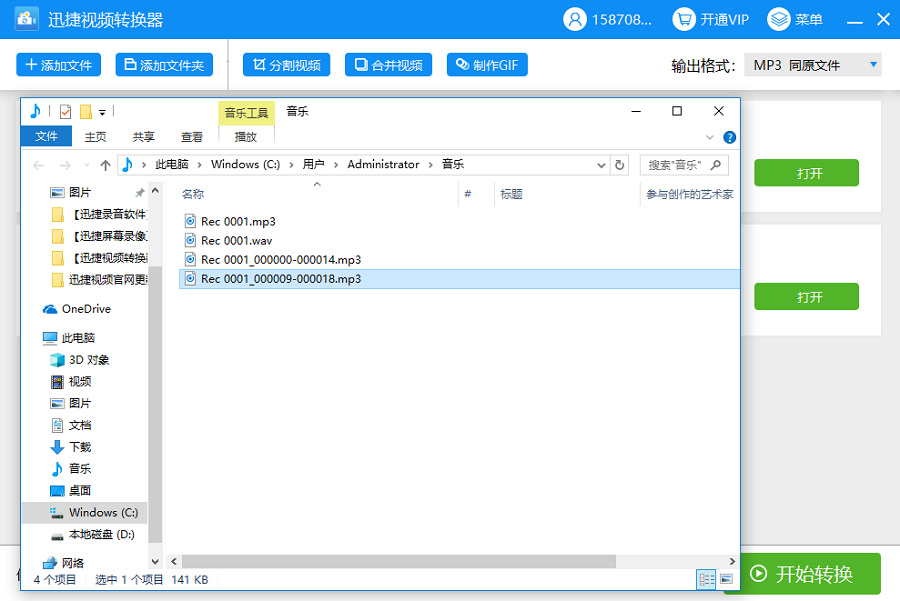Open the VIP shopping cart icon
900x601 pixels.
[x=684, y=19]
